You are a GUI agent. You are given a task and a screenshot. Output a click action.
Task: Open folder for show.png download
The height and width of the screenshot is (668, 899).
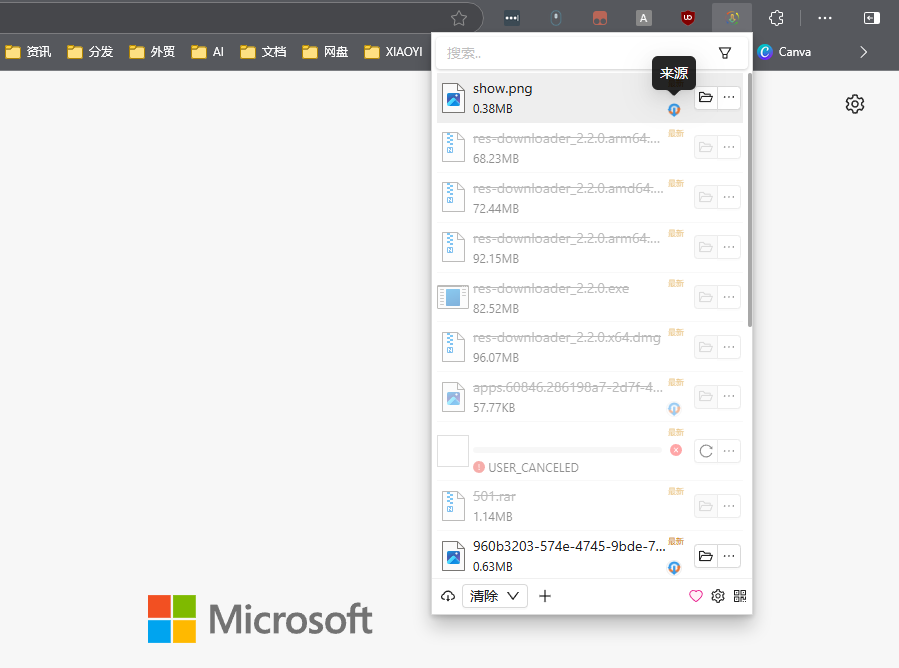[705, 97]
